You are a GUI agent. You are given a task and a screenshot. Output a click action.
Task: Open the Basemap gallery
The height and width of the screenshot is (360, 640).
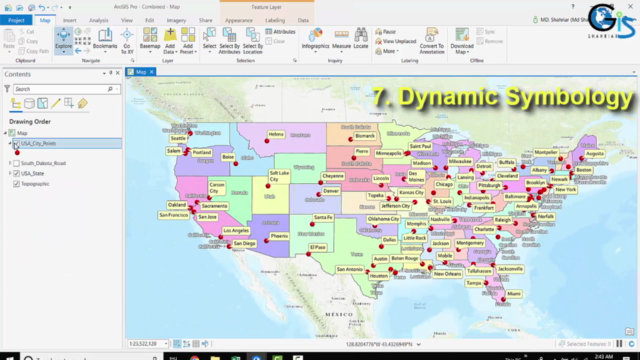point(150,40)
